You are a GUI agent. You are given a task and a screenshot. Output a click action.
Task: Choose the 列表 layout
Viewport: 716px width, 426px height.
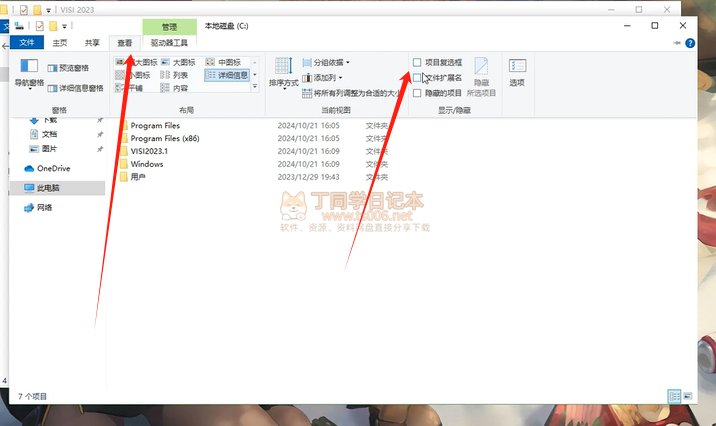coord(174,75)
